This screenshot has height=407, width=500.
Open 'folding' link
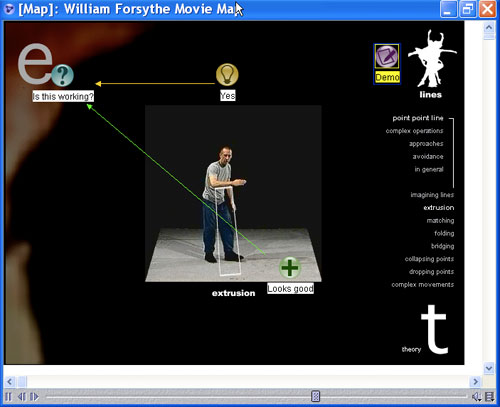pos(444,233)
